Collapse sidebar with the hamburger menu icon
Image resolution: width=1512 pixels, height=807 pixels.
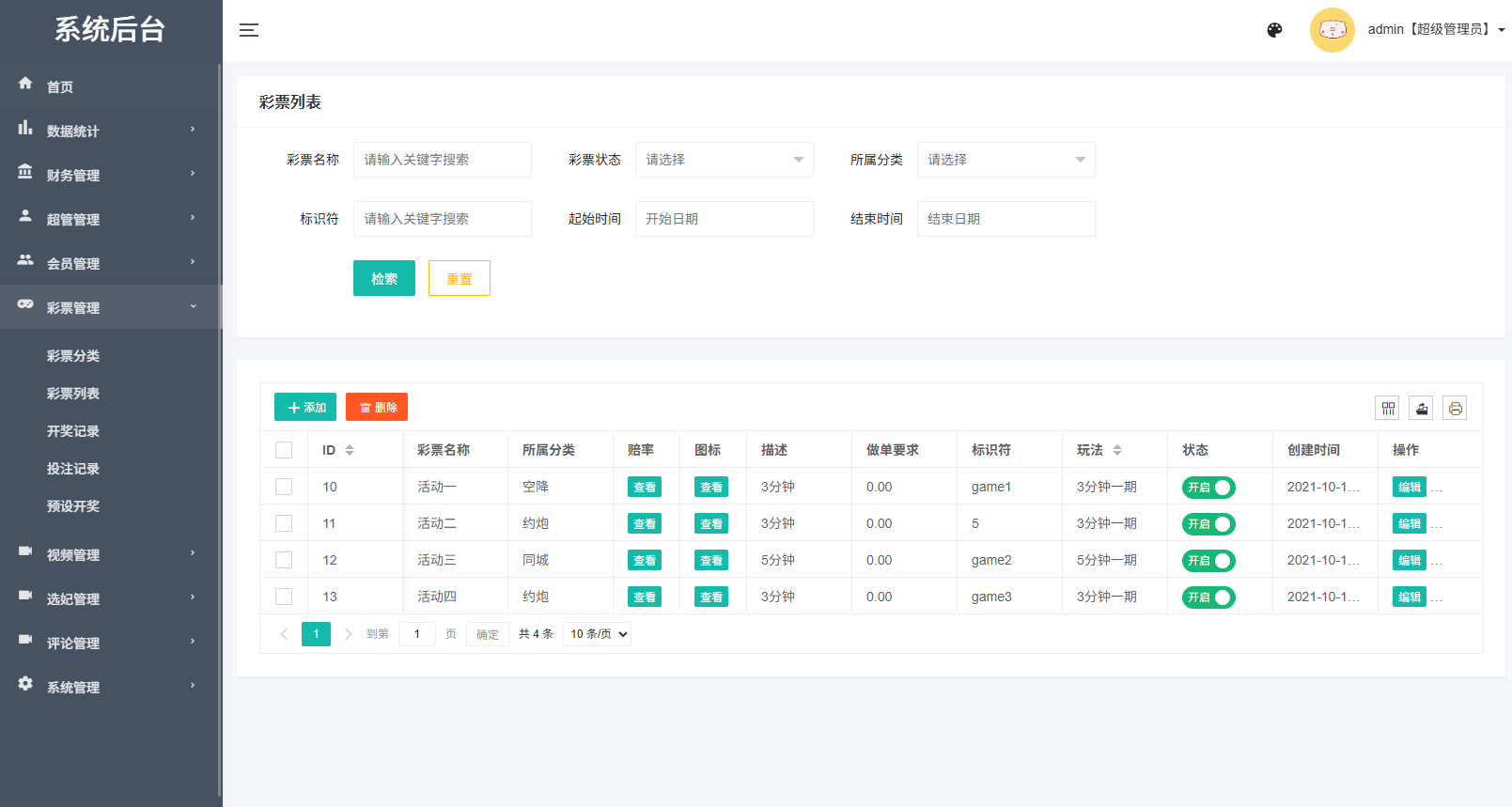click(x=249, y=30)
